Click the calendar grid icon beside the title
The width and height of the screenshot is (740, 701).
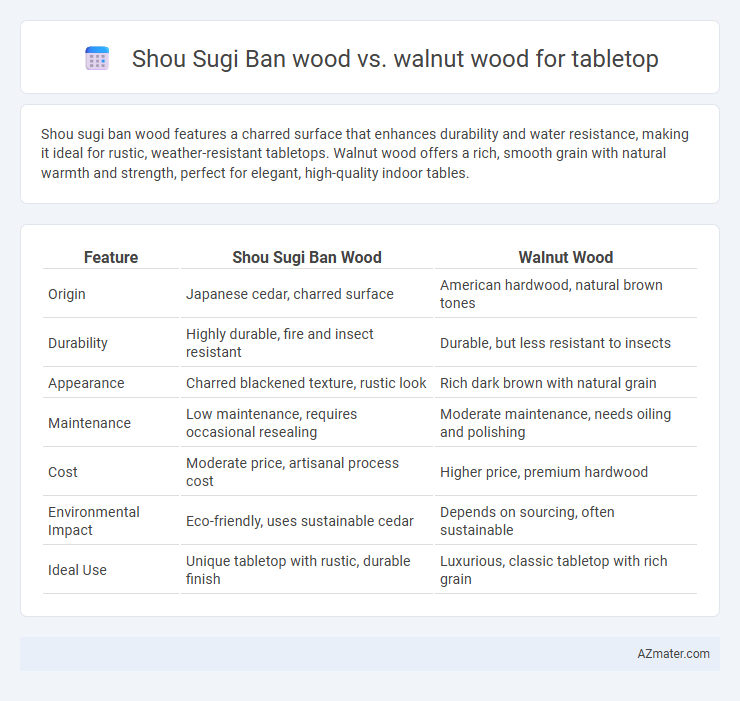pos(97,59)
